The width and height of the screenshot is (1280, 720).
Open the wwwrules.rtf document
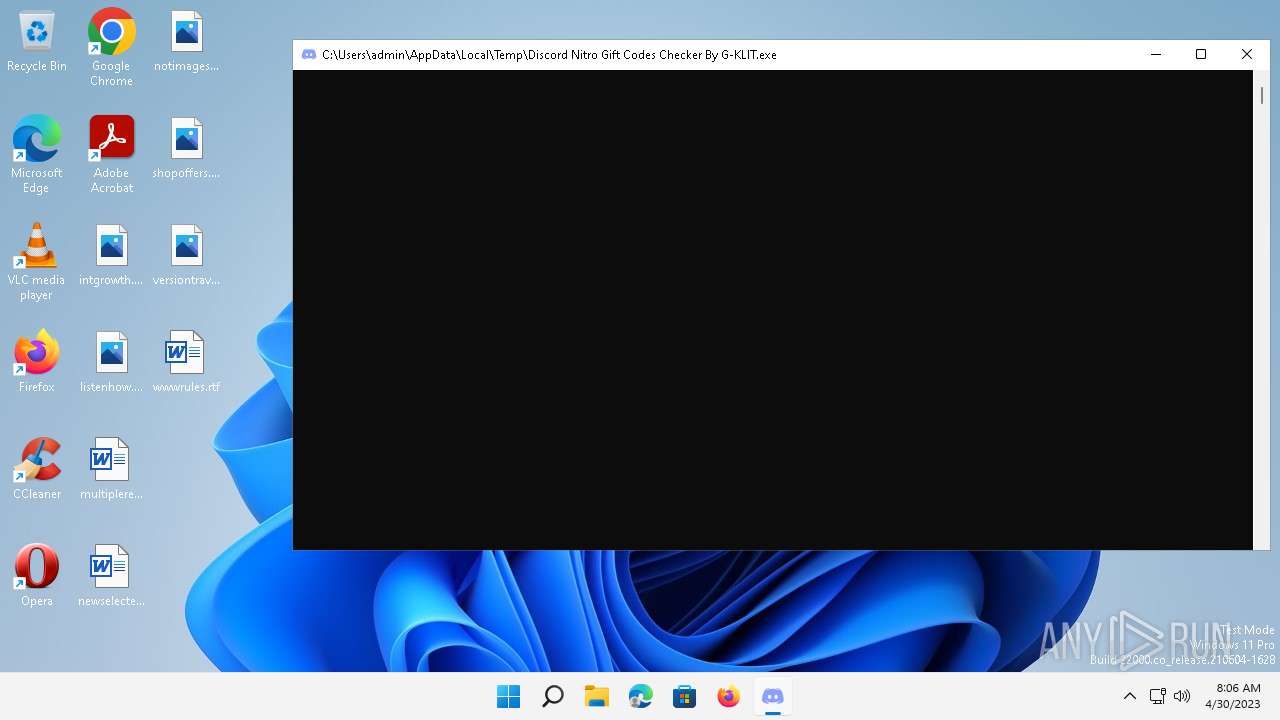pyautogui.click(x=186, y=362)
